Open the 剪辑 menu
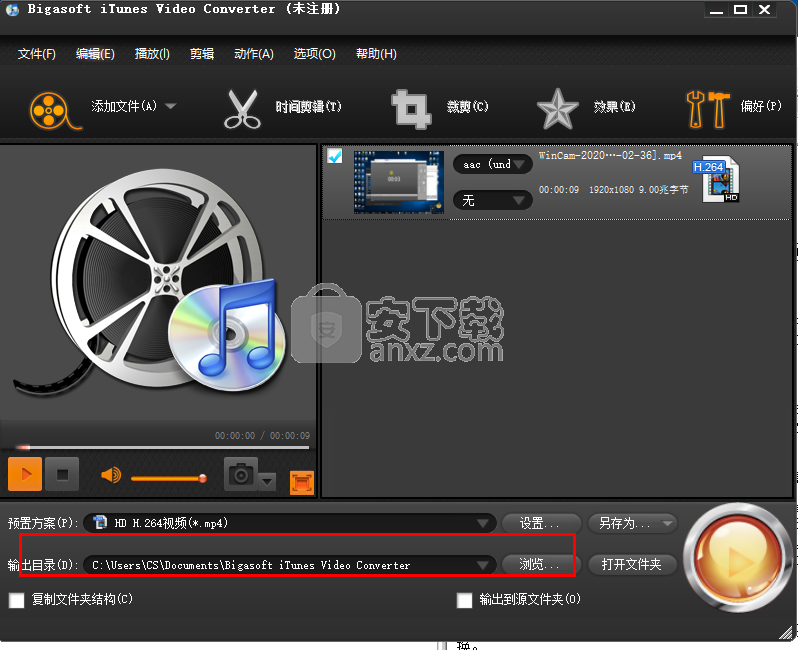 click(x=202, y=53)
